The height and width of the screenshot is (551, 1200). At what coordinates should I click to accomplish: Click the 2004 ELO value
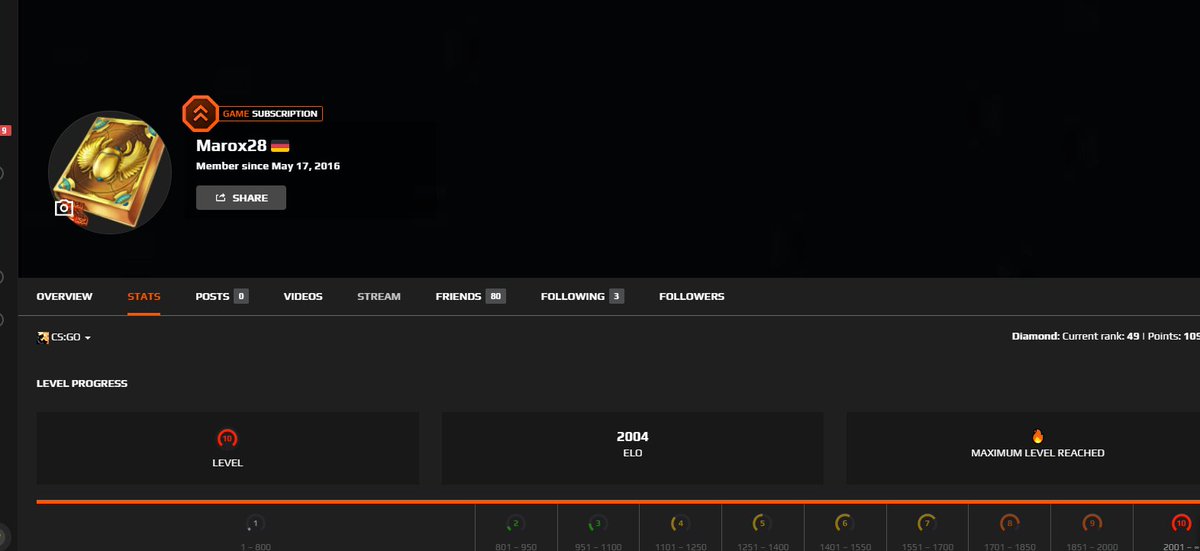(x=632, y=437)
